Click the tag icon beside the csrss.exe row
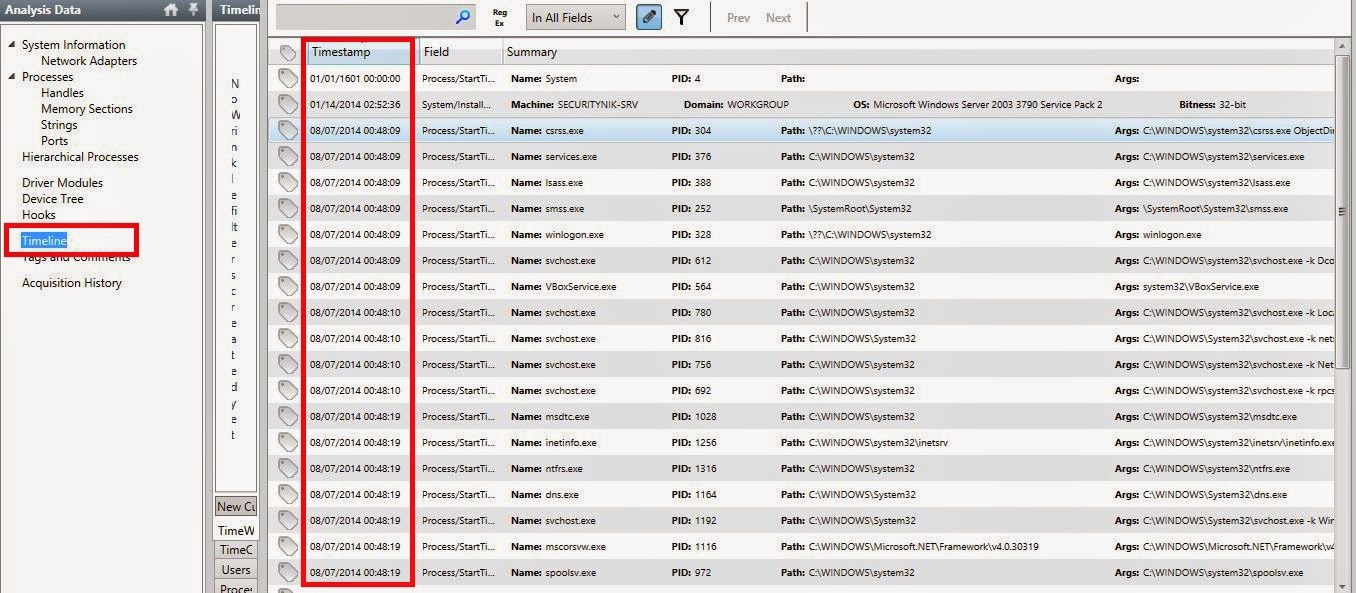Viewport: 1356px width, 593px height. (x=287, y=130)
